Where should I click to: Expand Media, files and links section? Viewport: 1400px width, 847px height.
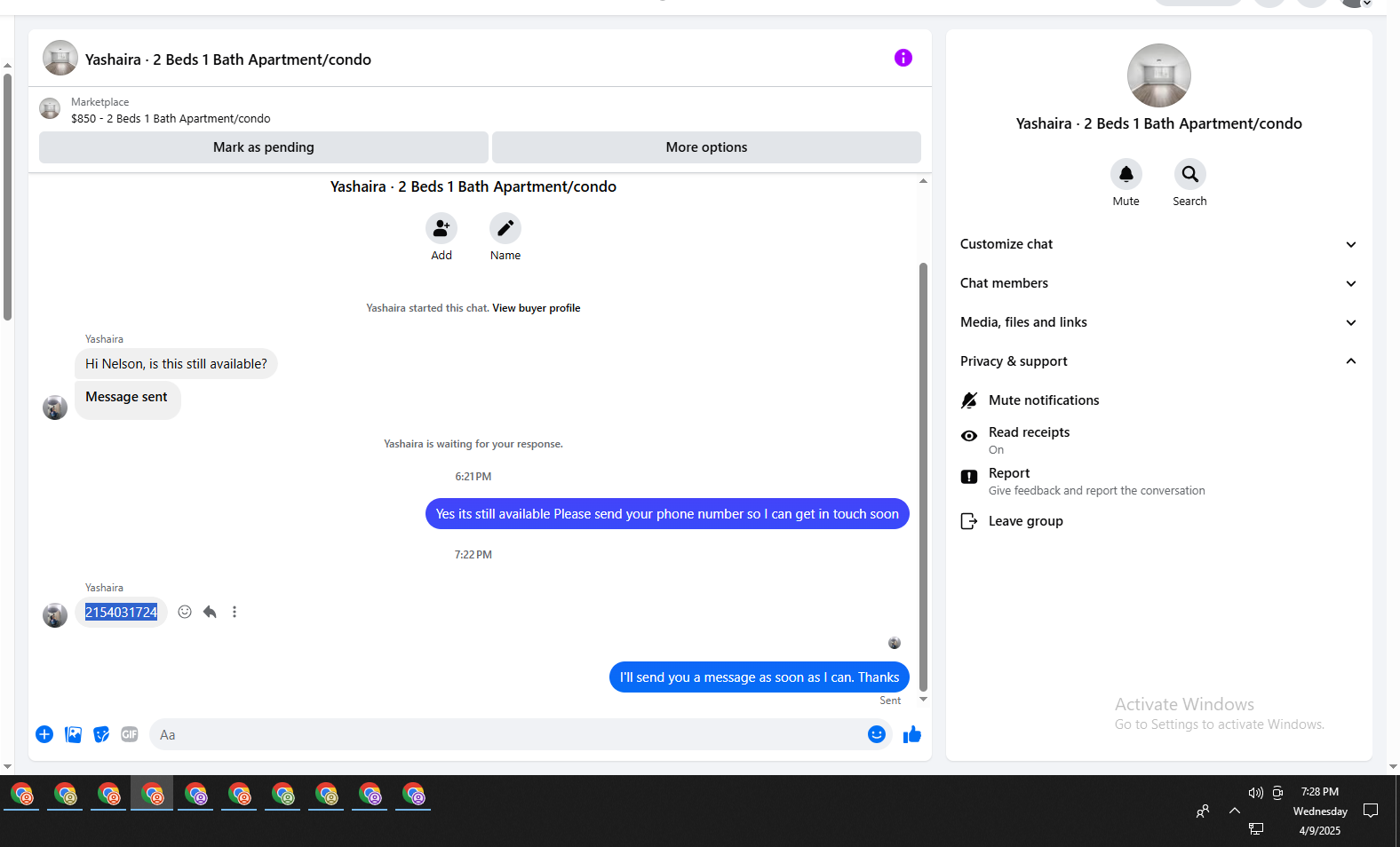click(1158, 322)
